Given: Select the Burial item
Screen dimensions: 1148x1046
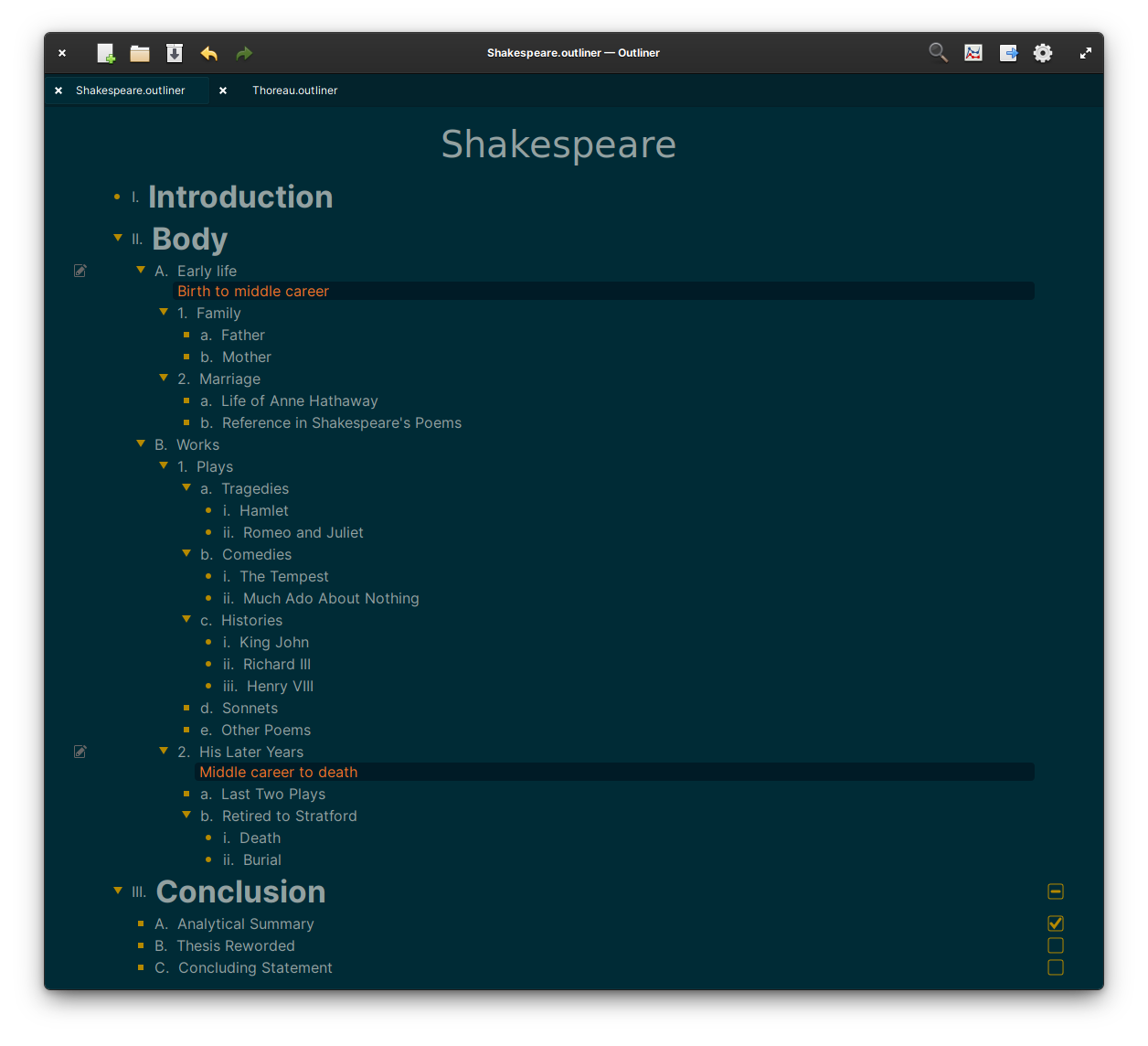Looking at the screenshot, I should coord(262,860).
